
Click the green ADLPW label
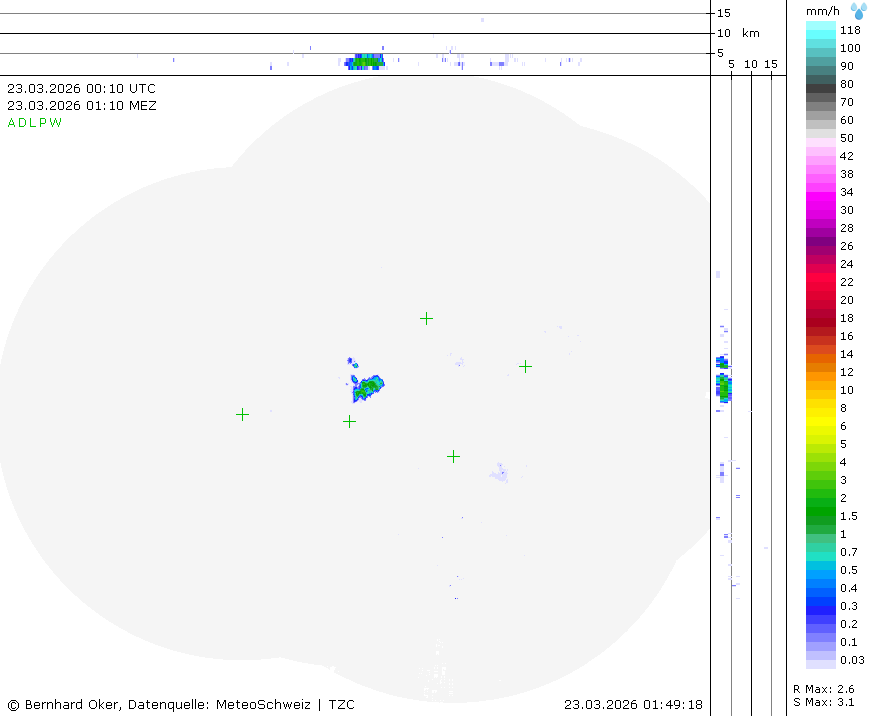click(35, 123)
